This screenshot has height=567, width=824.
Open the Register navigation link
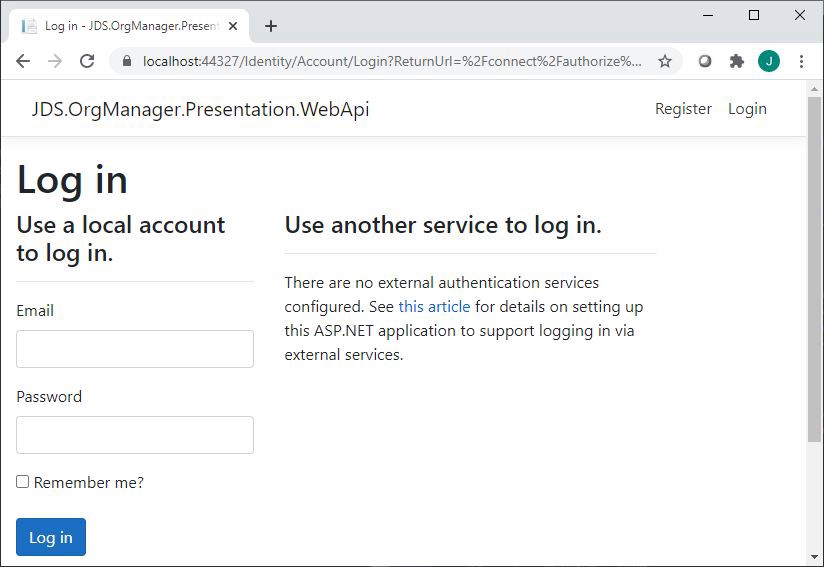(683, 109)
